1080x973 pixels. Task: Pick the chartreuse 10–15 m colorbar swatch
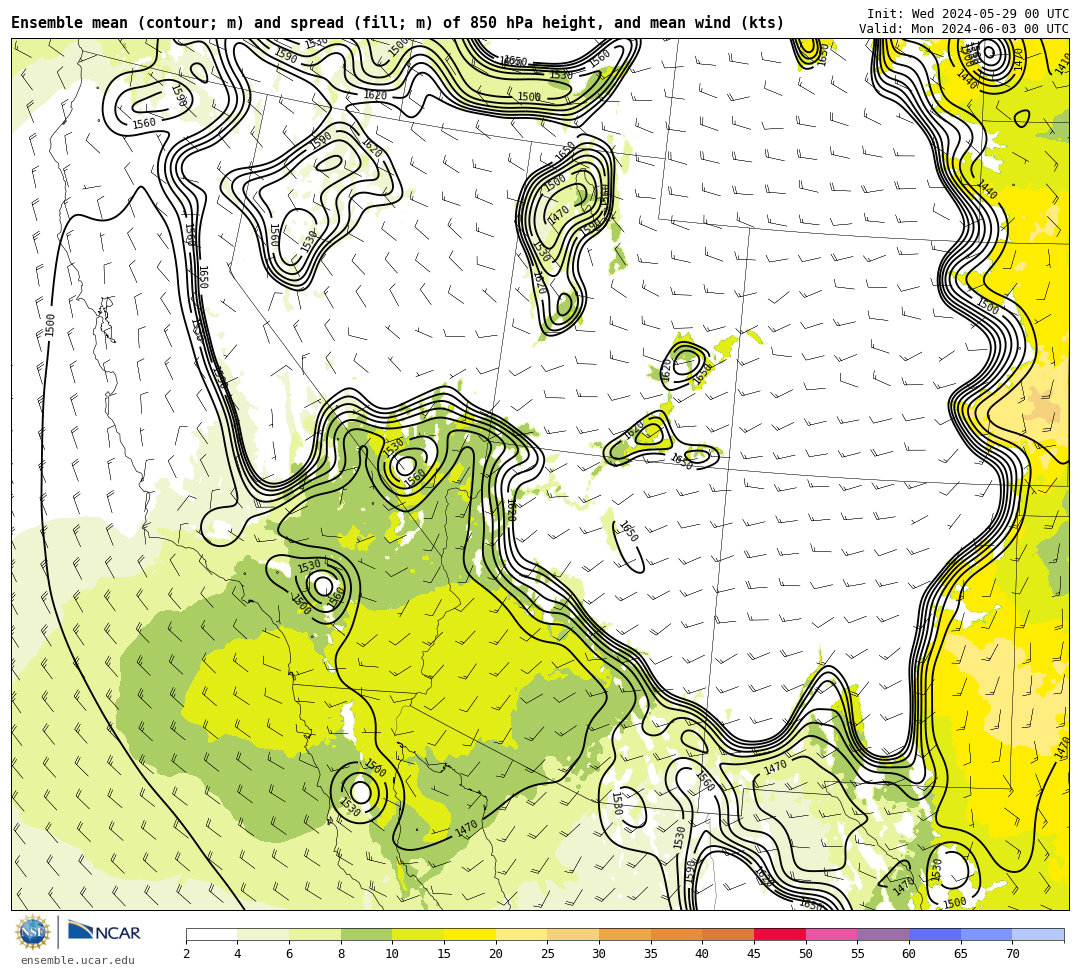tap(418, 934)
